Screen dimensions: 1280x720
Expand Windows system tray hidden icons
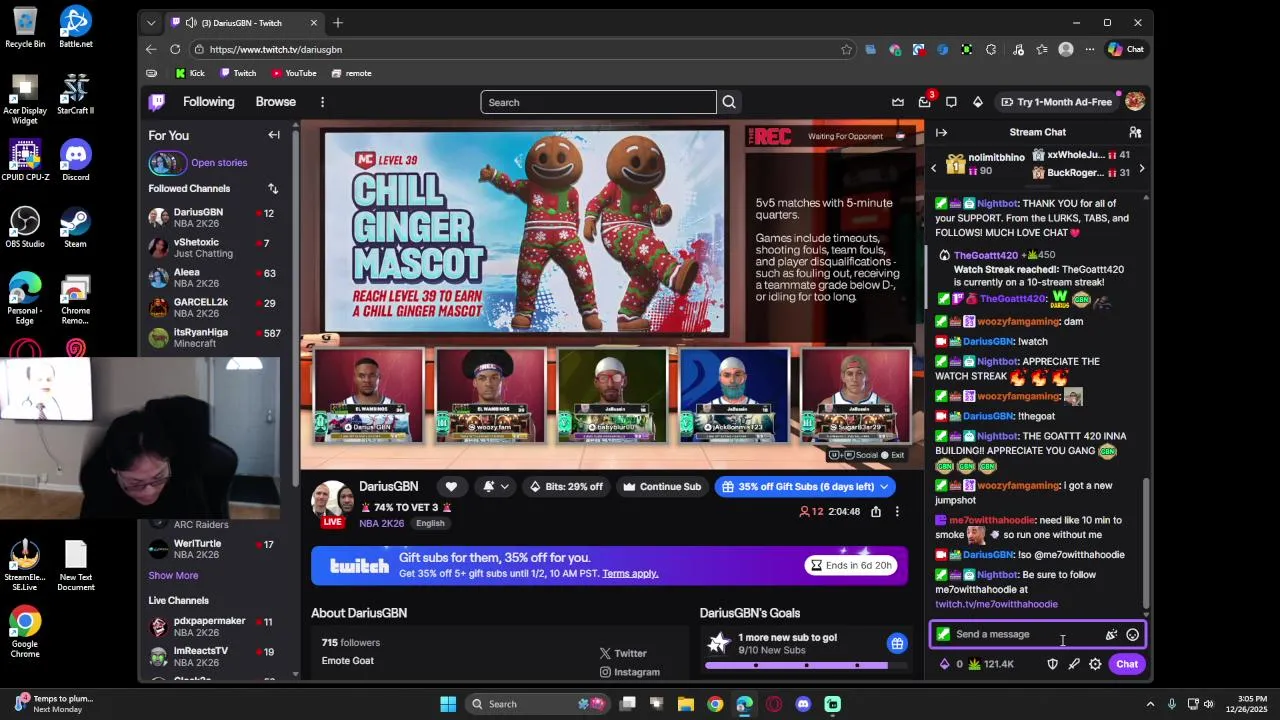(1150, 704)
